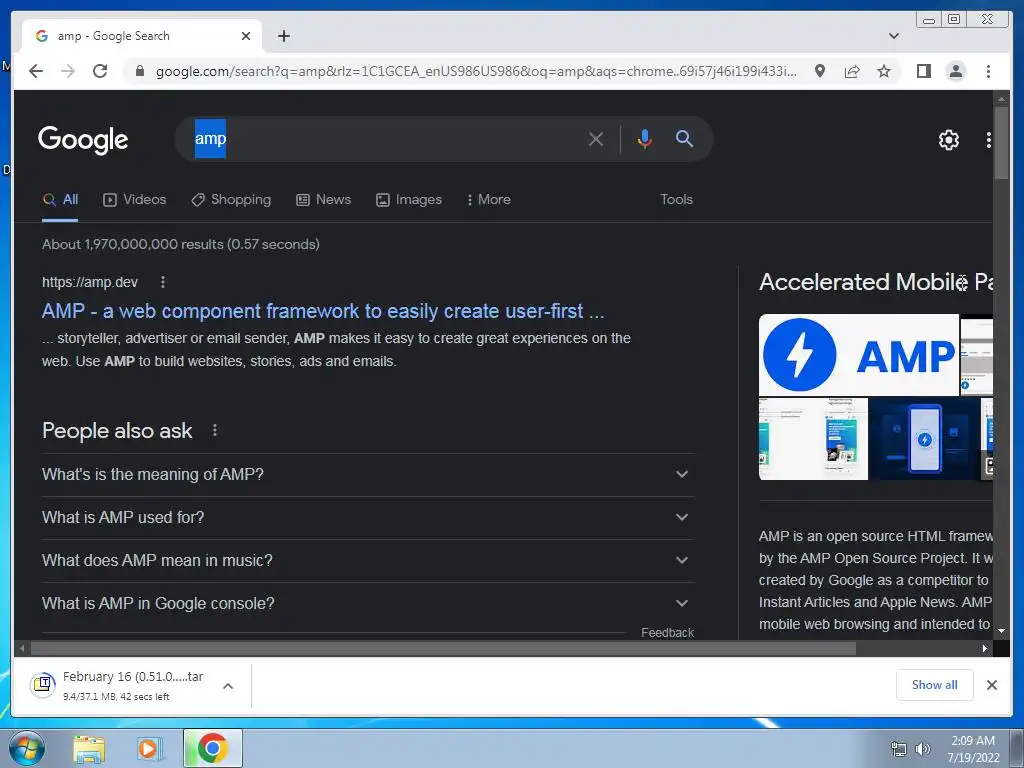Click the Accelerated Mobile Pages heading
This screenshot has height=768, width=1024.
875,282
